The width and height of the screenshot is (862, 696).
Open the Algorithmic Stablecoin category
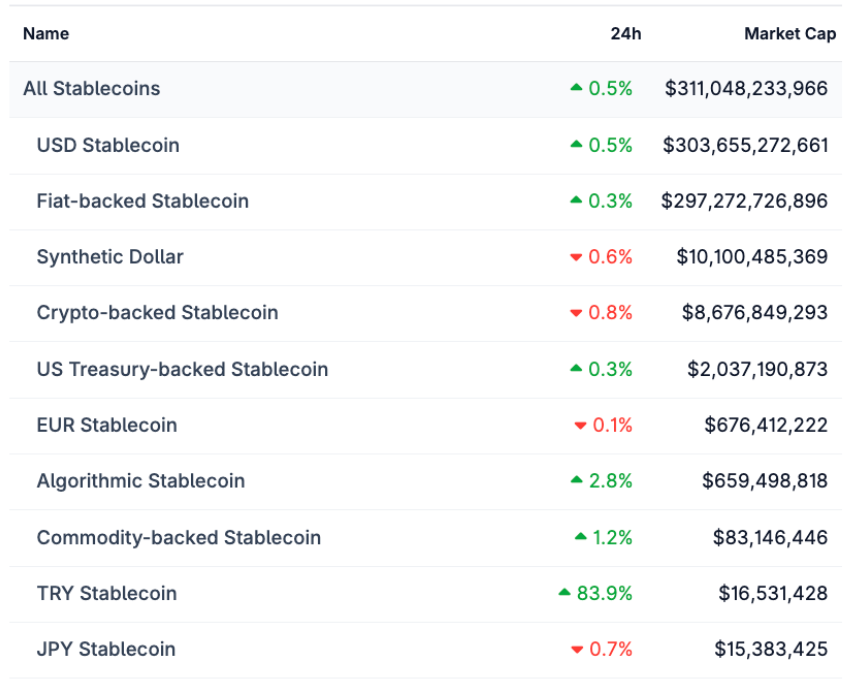[x=140, y=481]
